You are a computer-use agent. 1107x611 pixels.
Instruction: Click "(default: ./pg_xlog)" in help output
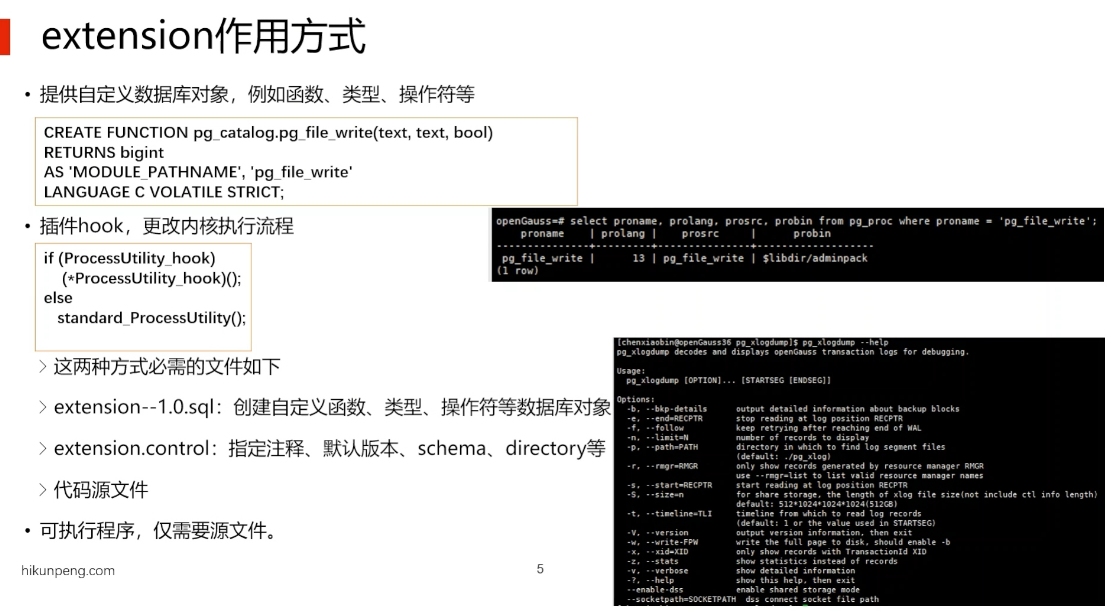pyautogui.click(x=784, y=457)
